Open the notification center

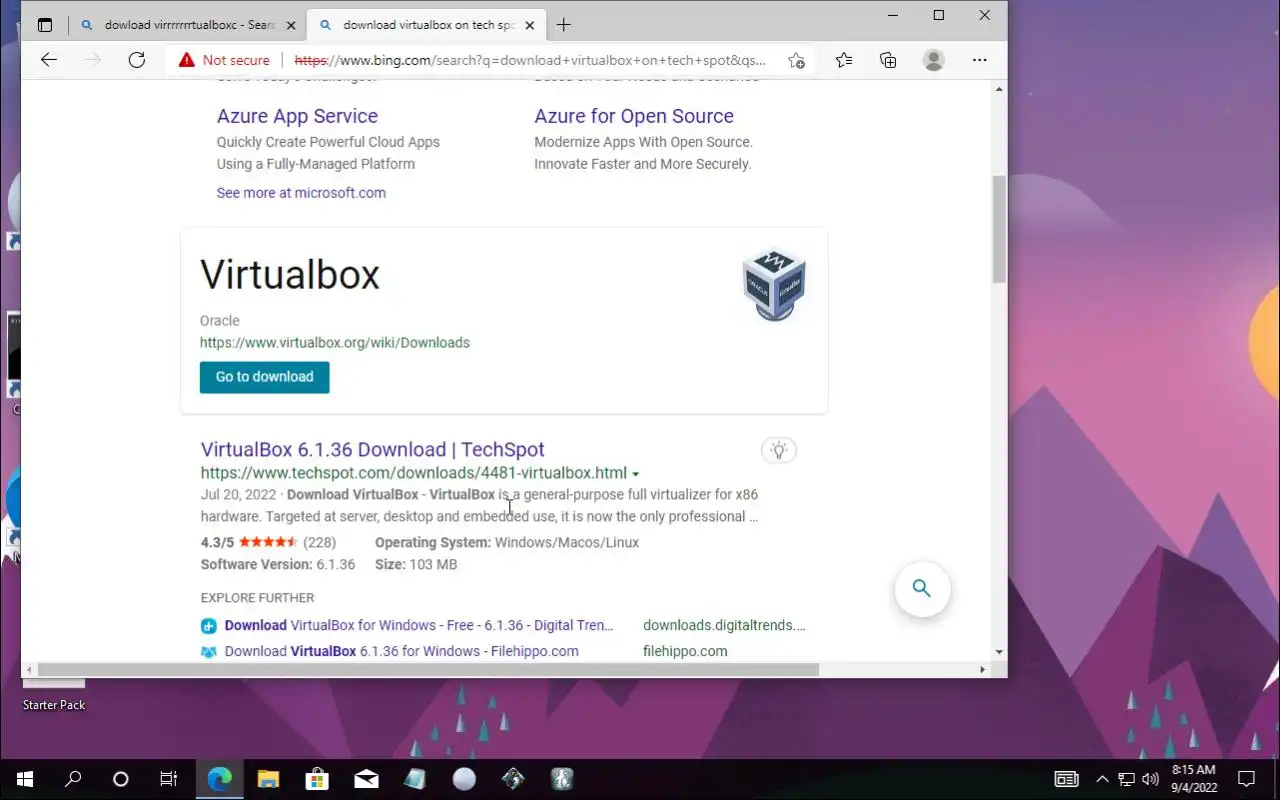(x=1246, y=779)
